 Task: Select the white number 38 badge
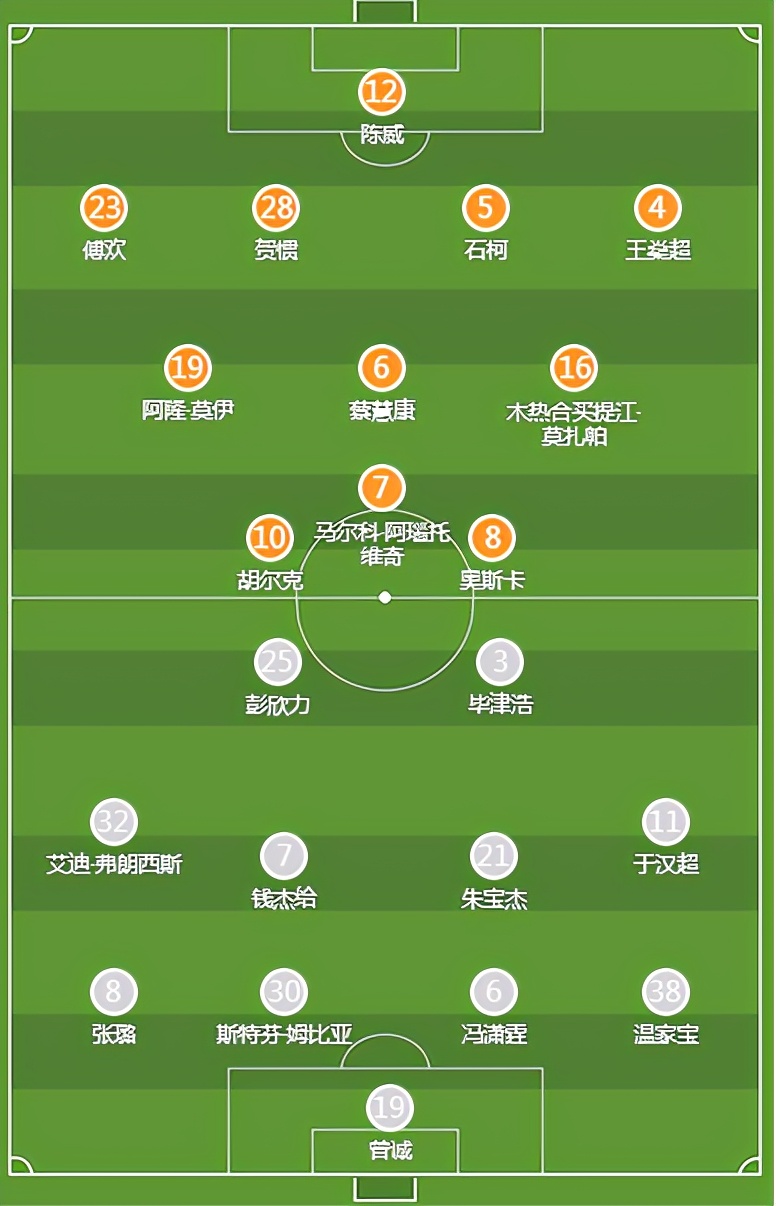pos(666,992)
